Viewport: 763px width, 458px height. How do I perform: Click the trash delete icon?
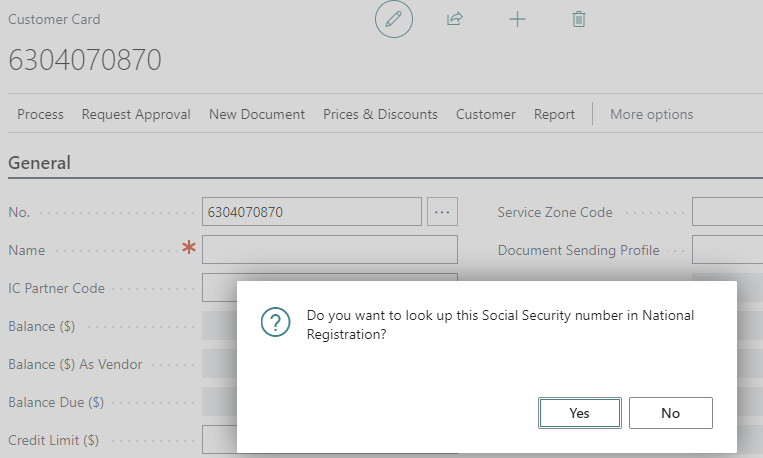click(579, 19)
